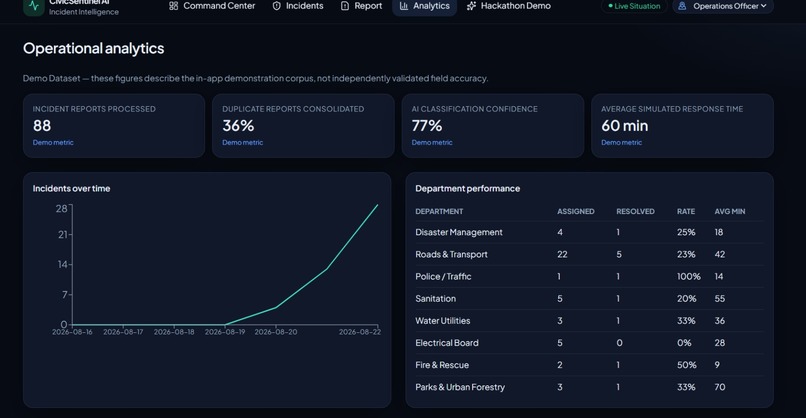Click the 60 min response time value

(625, 125)
